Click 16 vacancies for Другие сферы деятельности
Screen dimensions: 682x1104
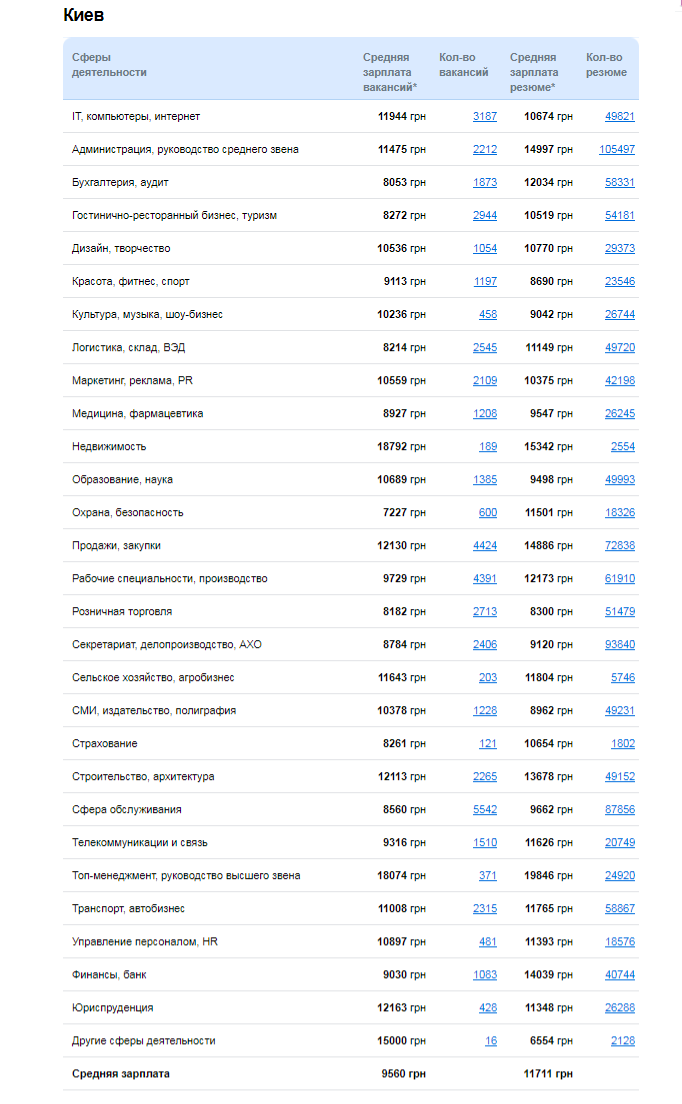click(x=490, y=1040)
